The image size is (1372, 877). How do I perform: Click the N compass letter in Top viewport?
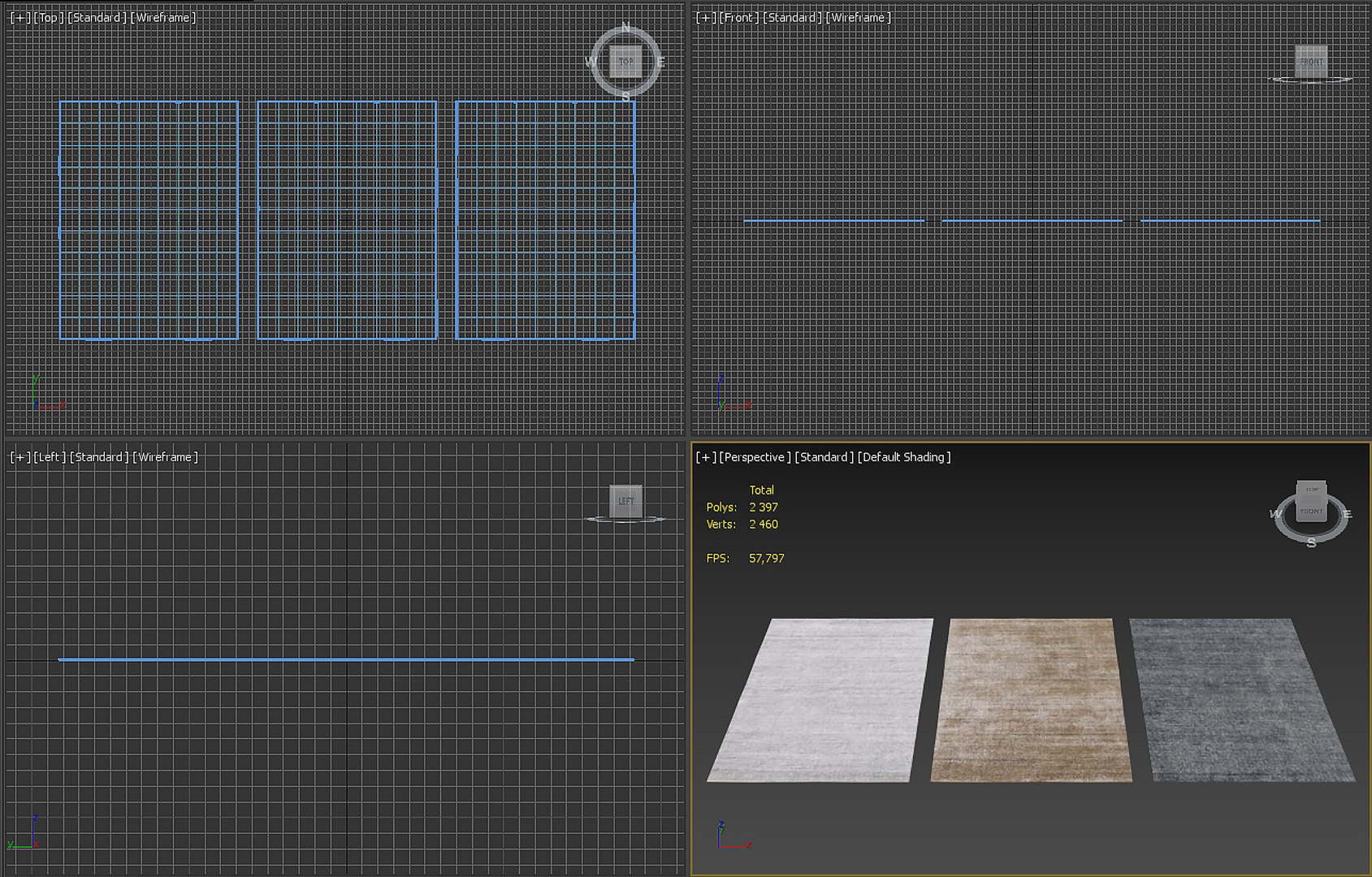[x=625, y=28]
